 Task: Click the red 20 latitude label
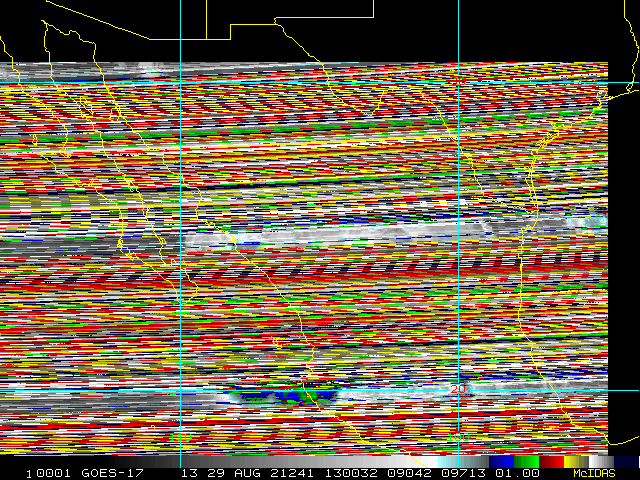[x=459, y=389]
